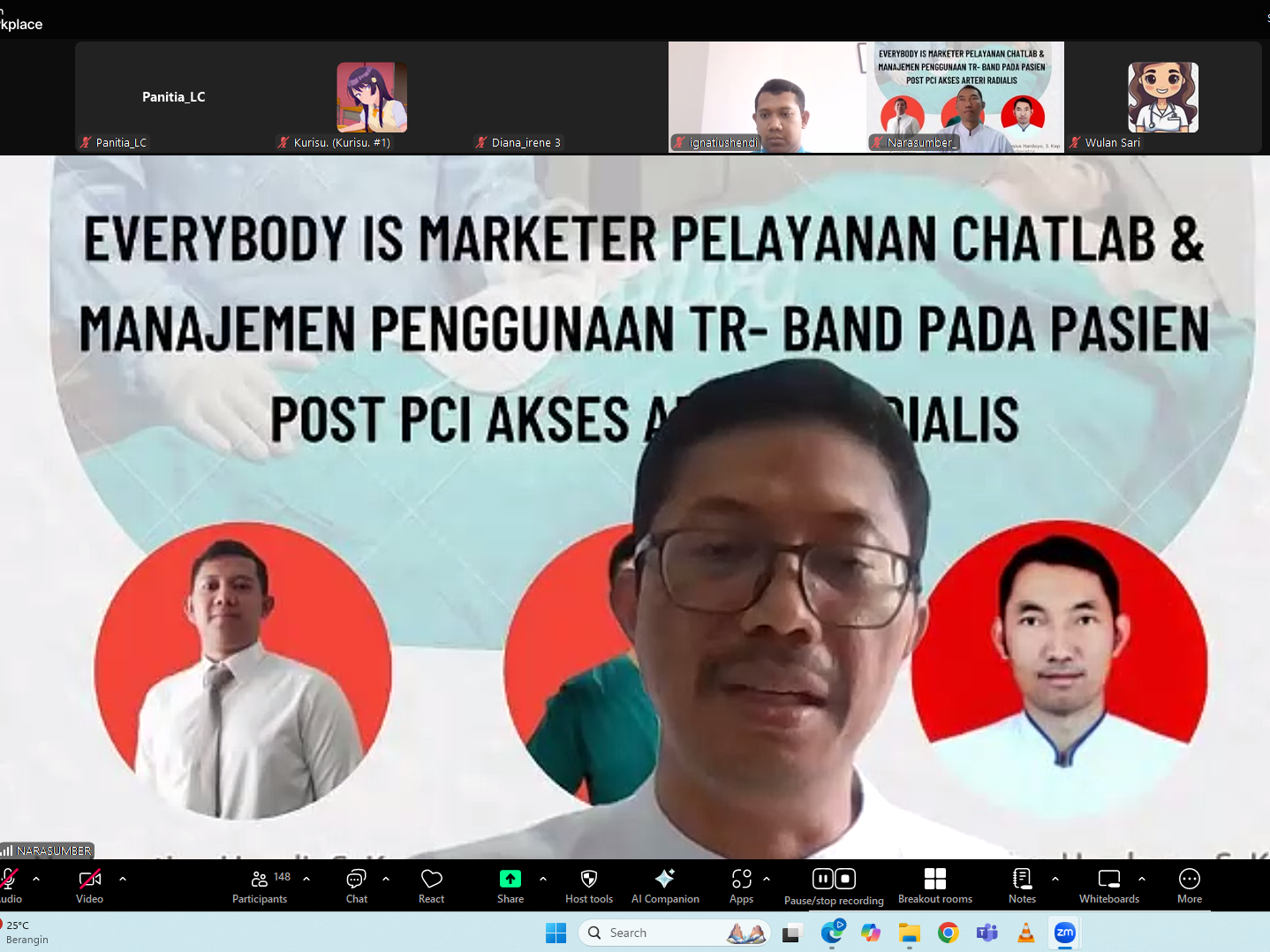The height and width of the screenshot is (952, 1270).
Task: Open AI Companion
Action: [x=665, y=886]
